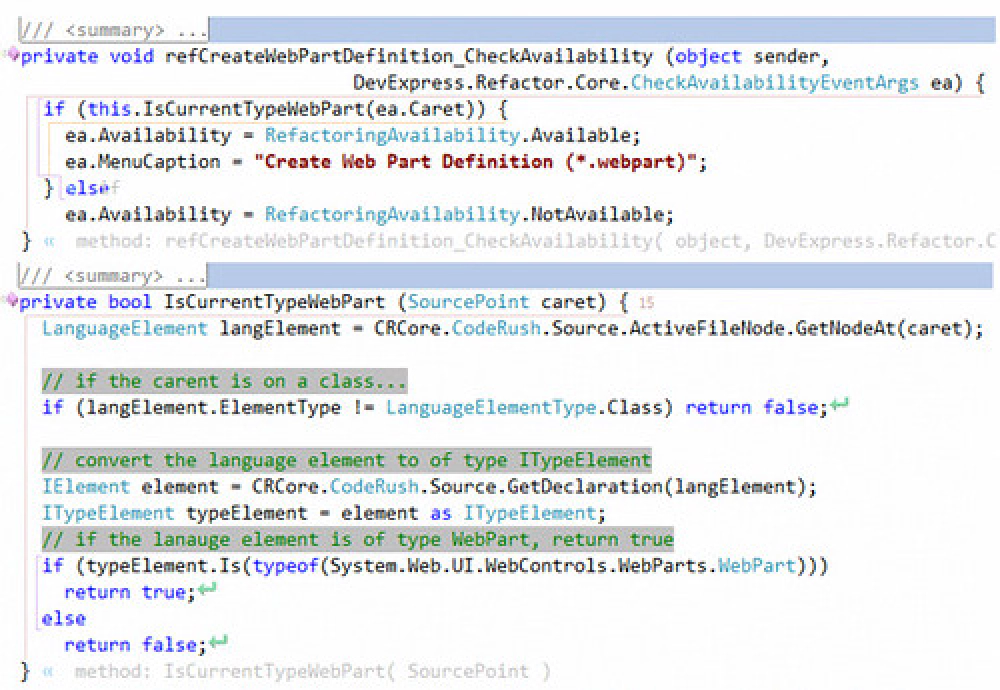Screen dimensions: 1000x690
Task: Click the faded hint 'method: refCreateWebPartDefinition_CheckAvailability('
Action: tap(369, 242)
